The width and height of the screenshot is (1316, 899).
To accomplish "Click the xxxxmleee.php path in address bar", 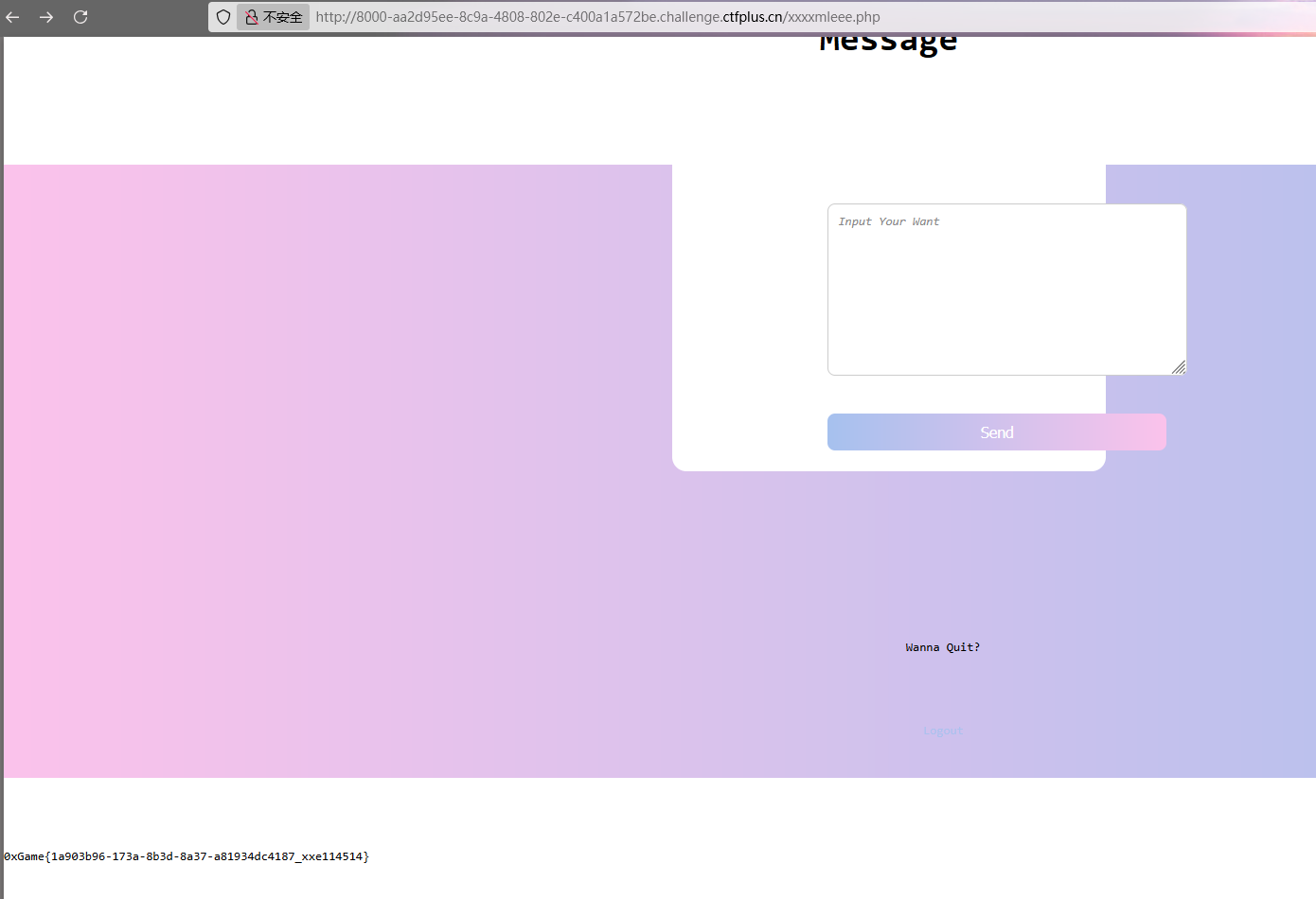I will 833,17.
